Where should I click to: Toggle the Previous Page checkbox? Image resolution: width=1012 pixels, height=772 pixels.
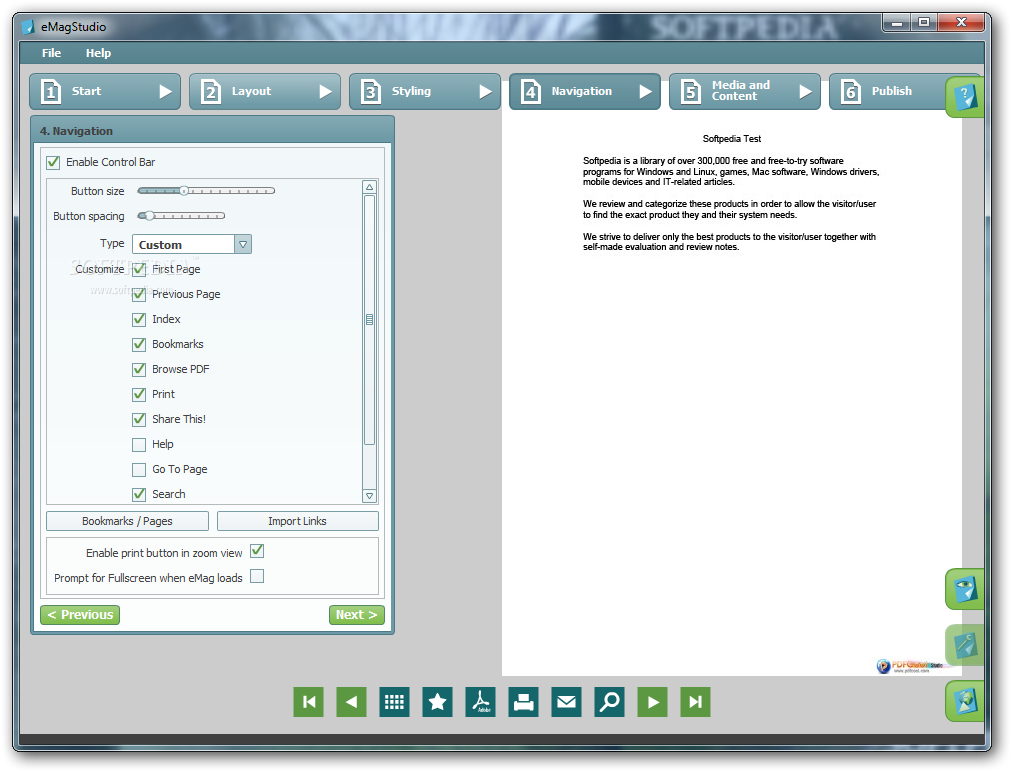[x=139, y=294]
